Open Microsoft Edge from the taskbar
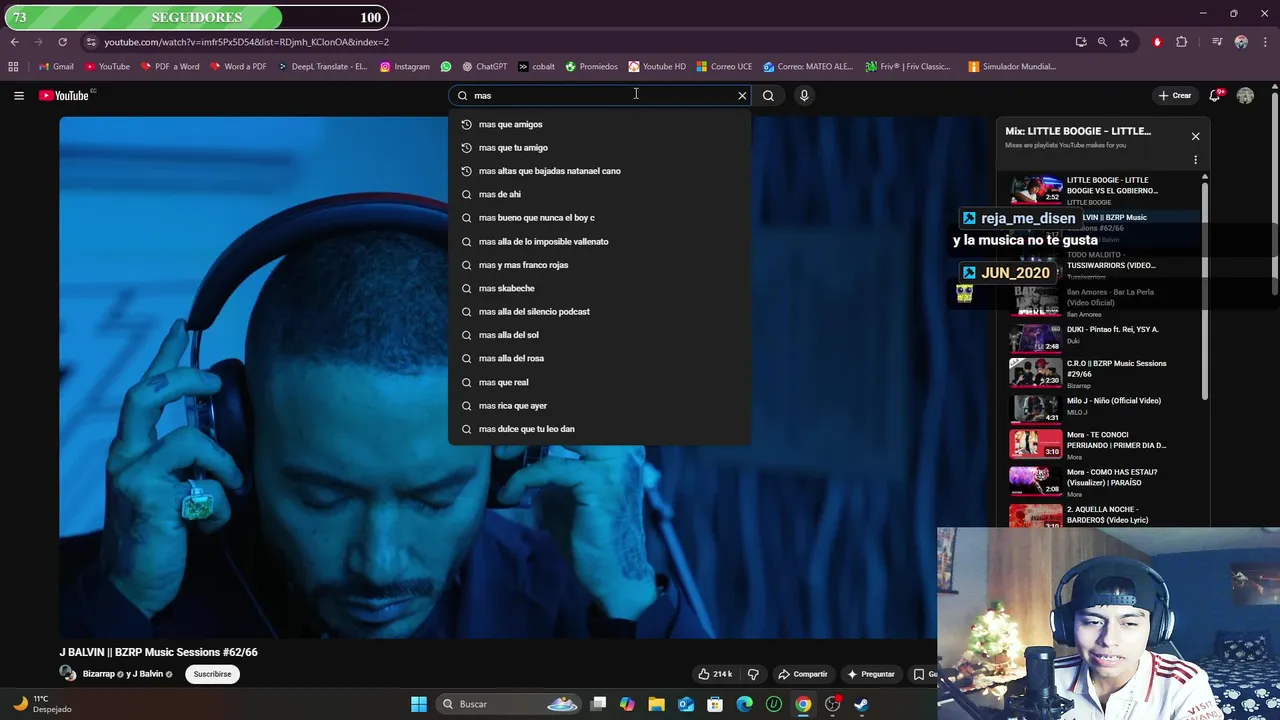The width and height of the screenshot is (1280, 720). click(744, 704)
